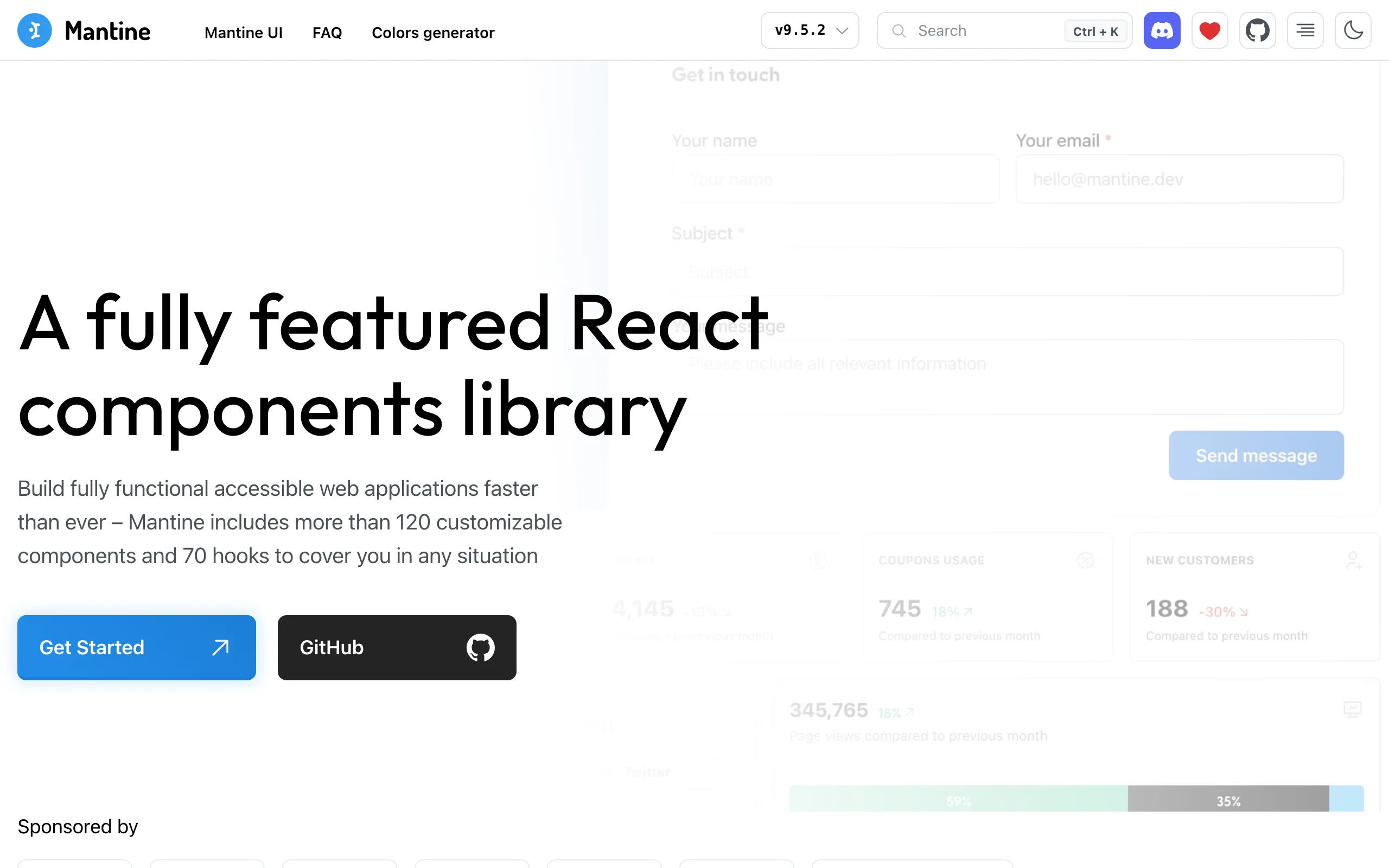
Task: Click the Subject input field
Action: [1008, 272]
